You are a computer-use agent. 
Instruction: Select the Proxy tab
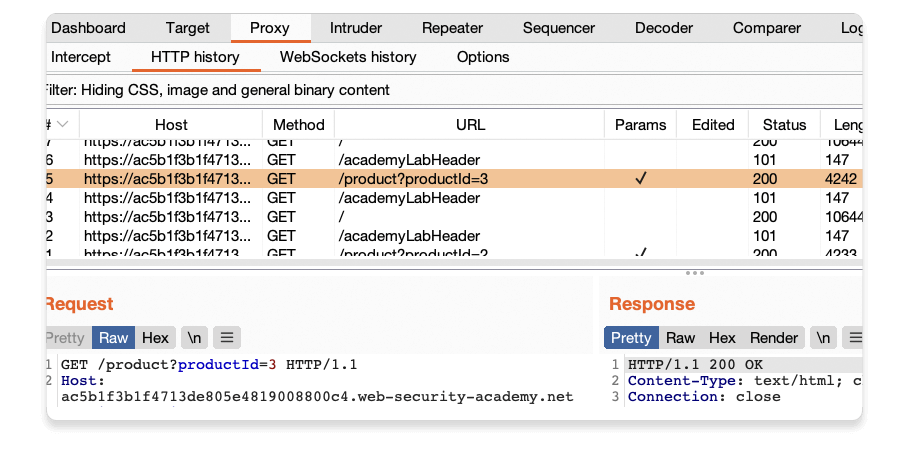pyautogui.click(x=270, y=28)
